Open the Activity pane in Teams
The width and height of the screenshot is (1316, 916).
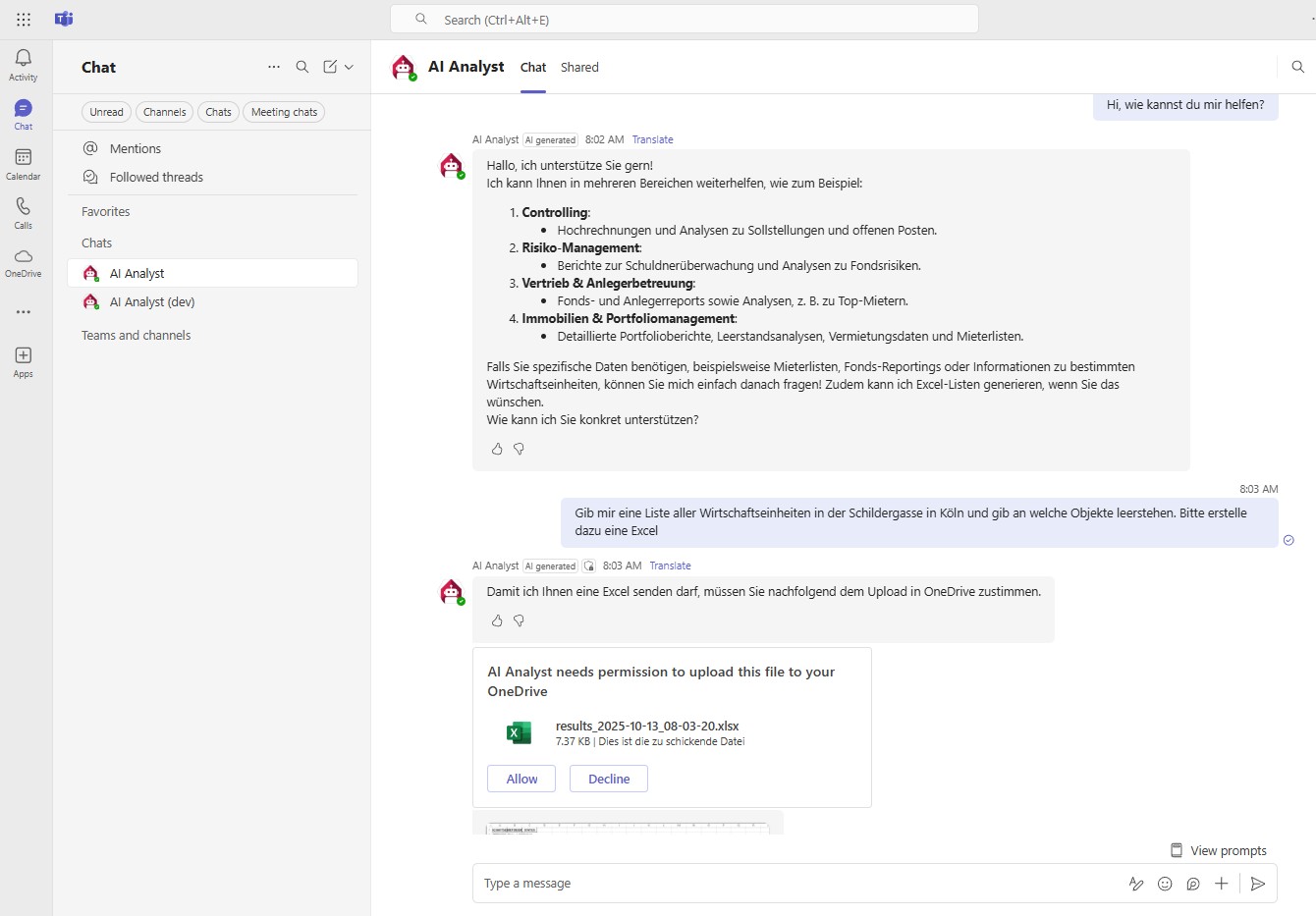[x=23, y=64]
